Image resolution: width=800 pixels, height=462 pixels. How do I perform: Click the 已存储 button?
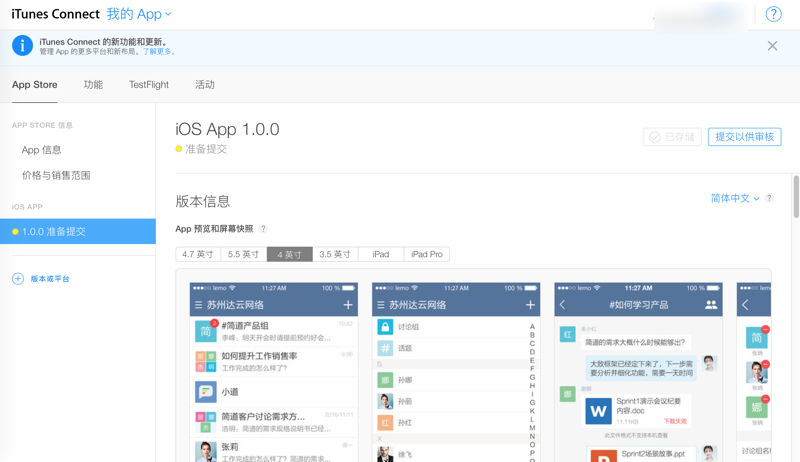(672, 137)
